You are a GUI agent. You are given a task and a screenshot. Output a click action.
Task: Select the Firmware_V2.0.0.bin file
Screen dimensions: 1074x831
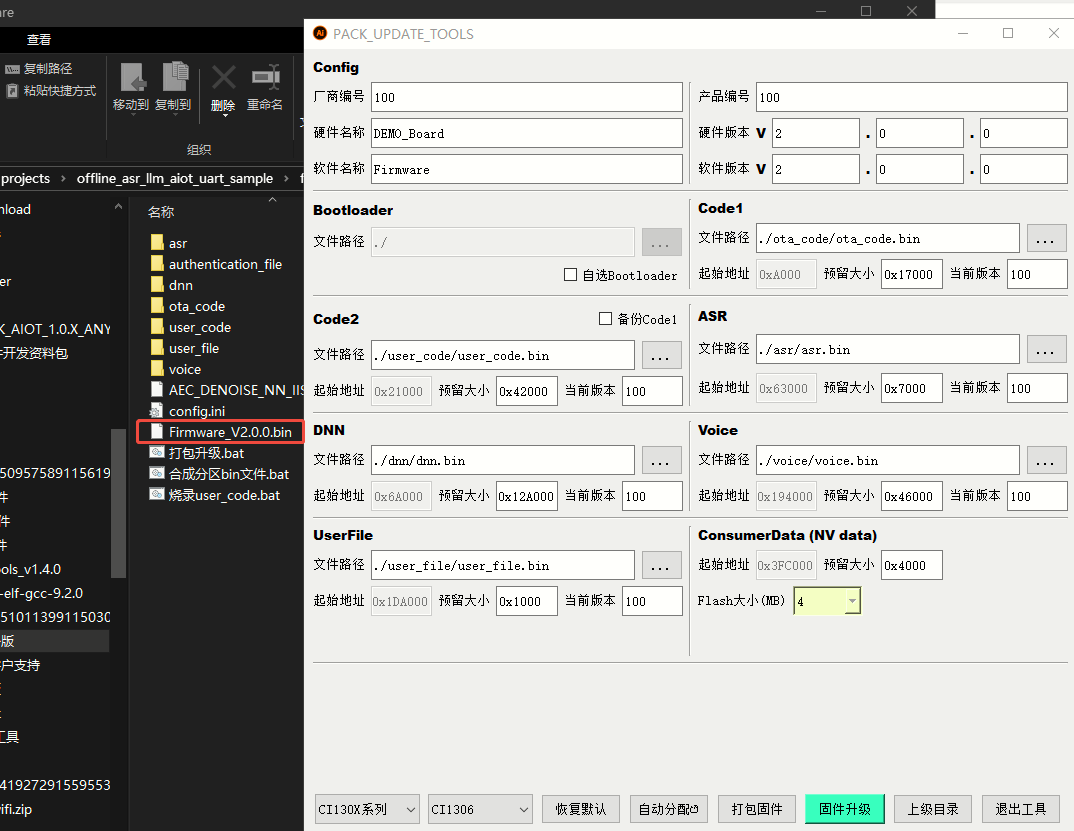230,432
